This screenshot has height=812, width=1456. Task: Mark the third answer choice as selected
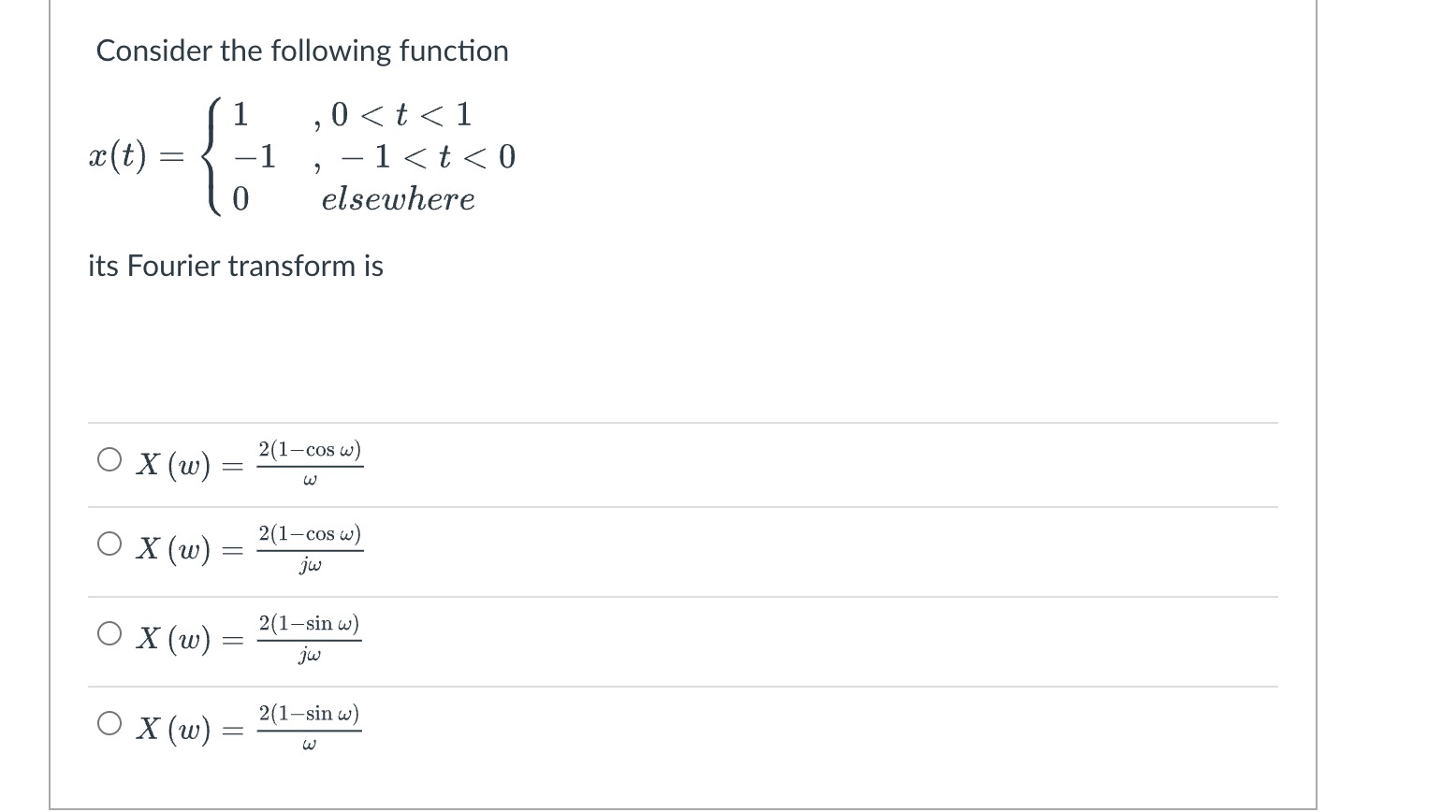109,632
